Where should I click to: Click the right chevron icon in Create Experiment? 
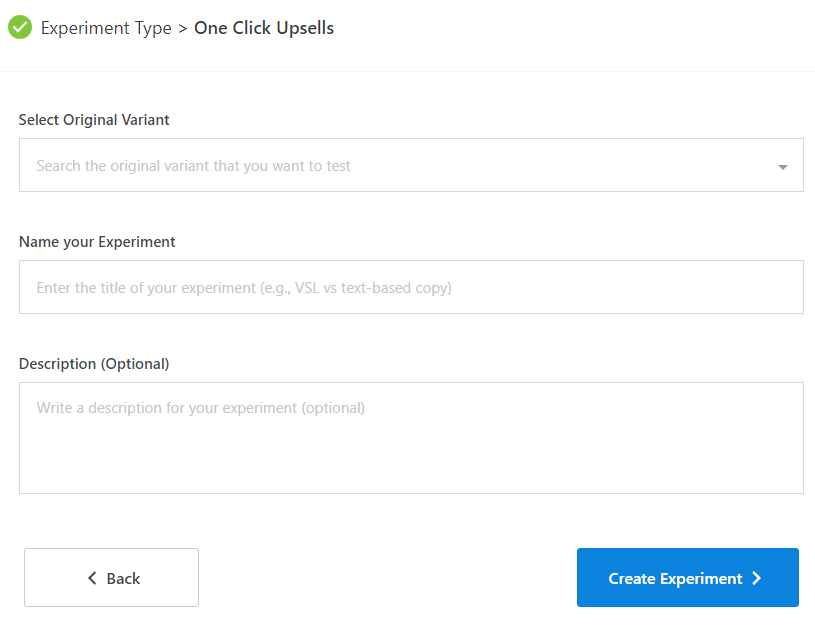tap(757, 578)
